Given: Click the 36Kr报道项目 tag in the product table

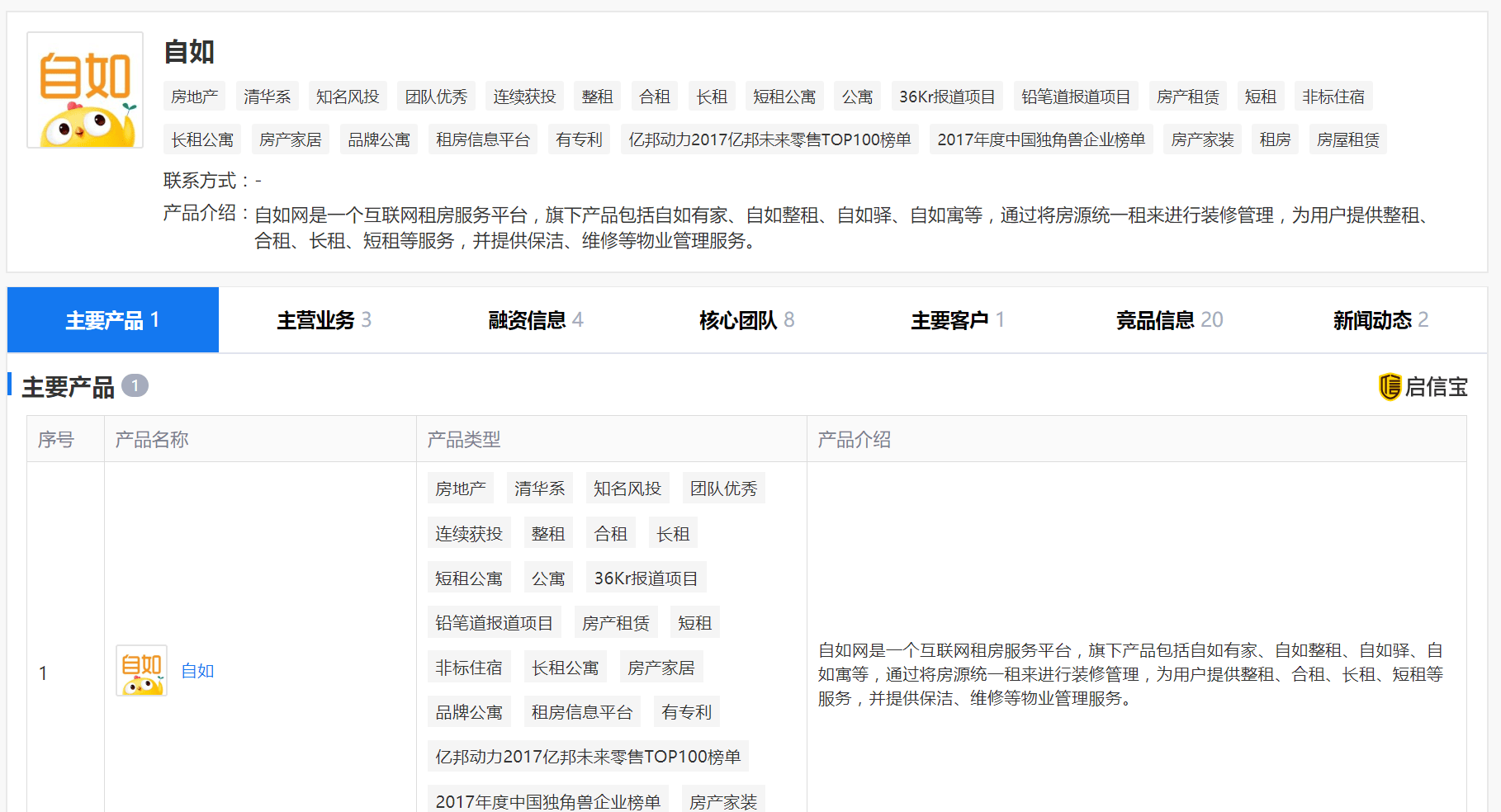Looking at the screenshot, I should point(646,578).
